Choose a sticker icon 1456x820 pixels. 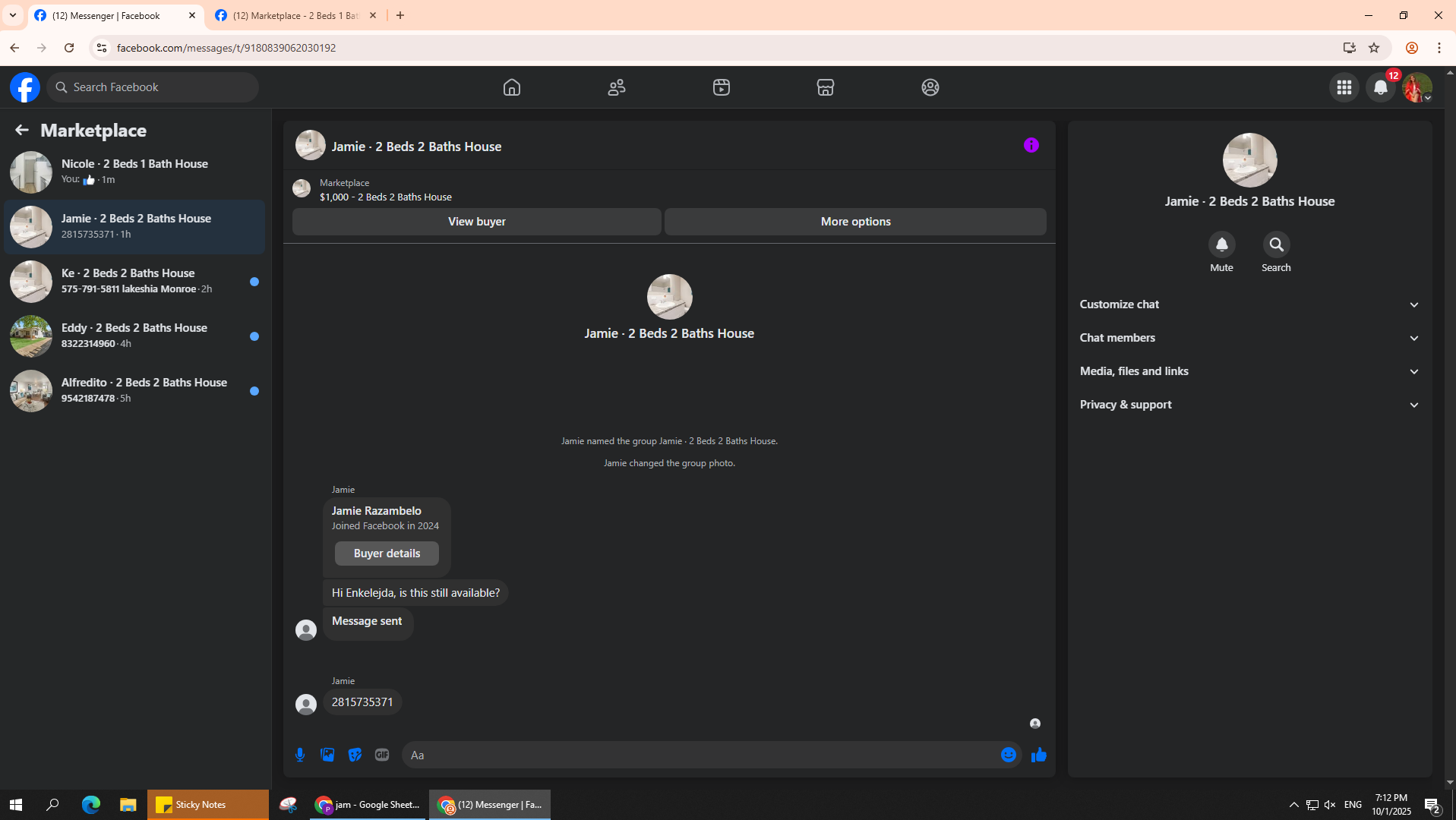[x=355, y=755]
